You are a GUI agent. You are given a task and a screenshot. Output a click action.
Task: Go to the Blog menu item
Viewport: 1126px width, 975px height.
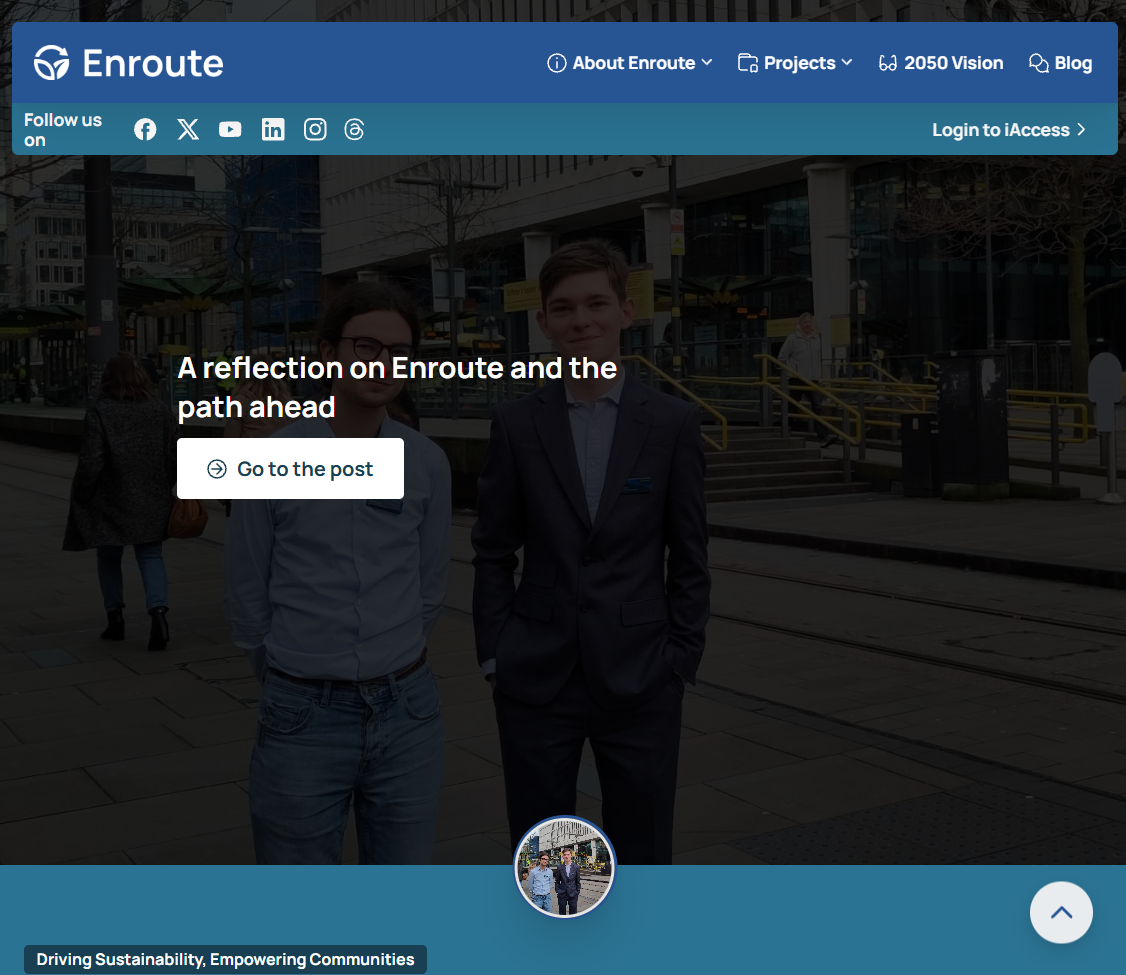[1073, 63]
